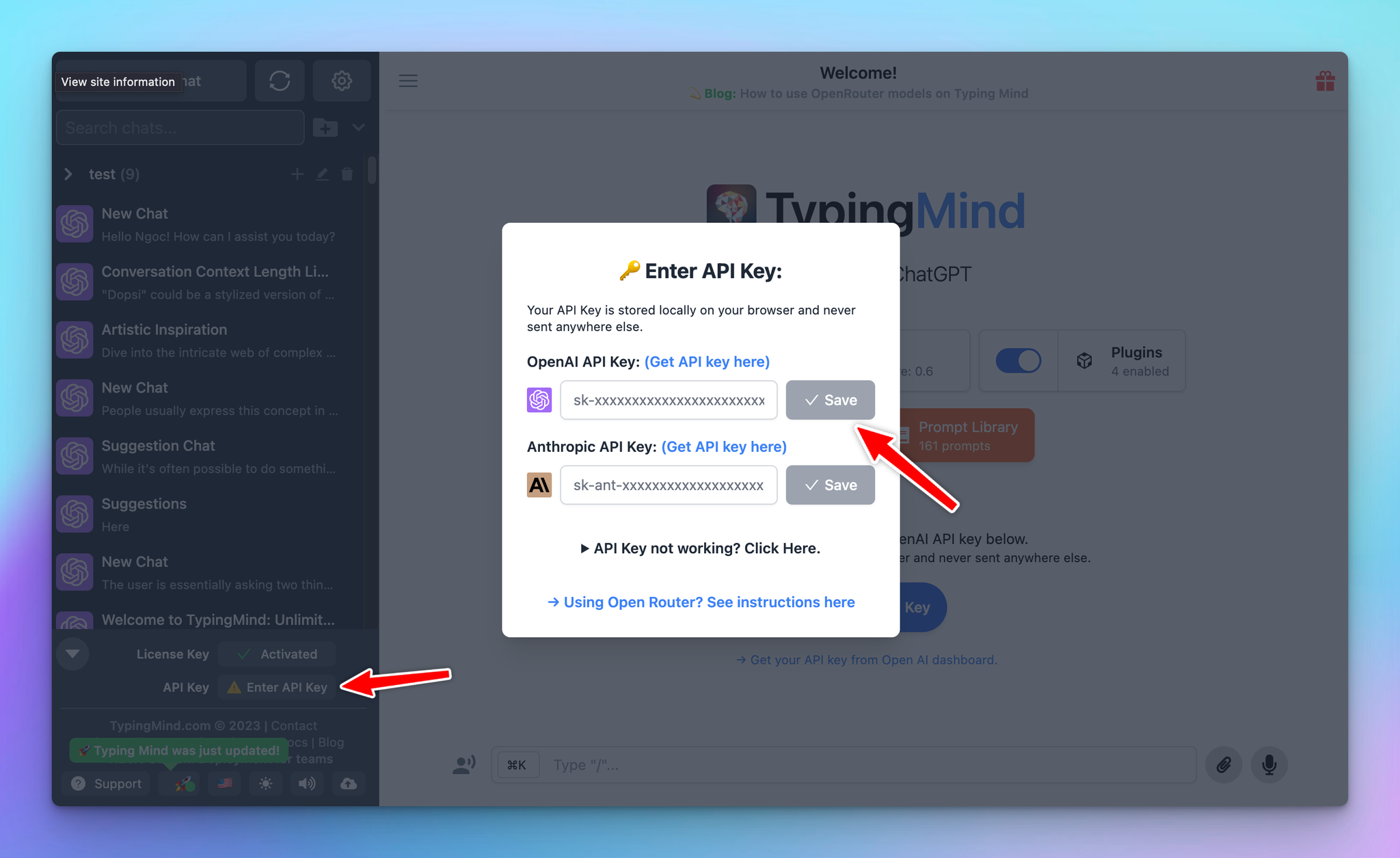The width and height of the screenshot is (1400, 858).
Task: Click Using Open Router instructions link
Action: [x=700, y=602]
